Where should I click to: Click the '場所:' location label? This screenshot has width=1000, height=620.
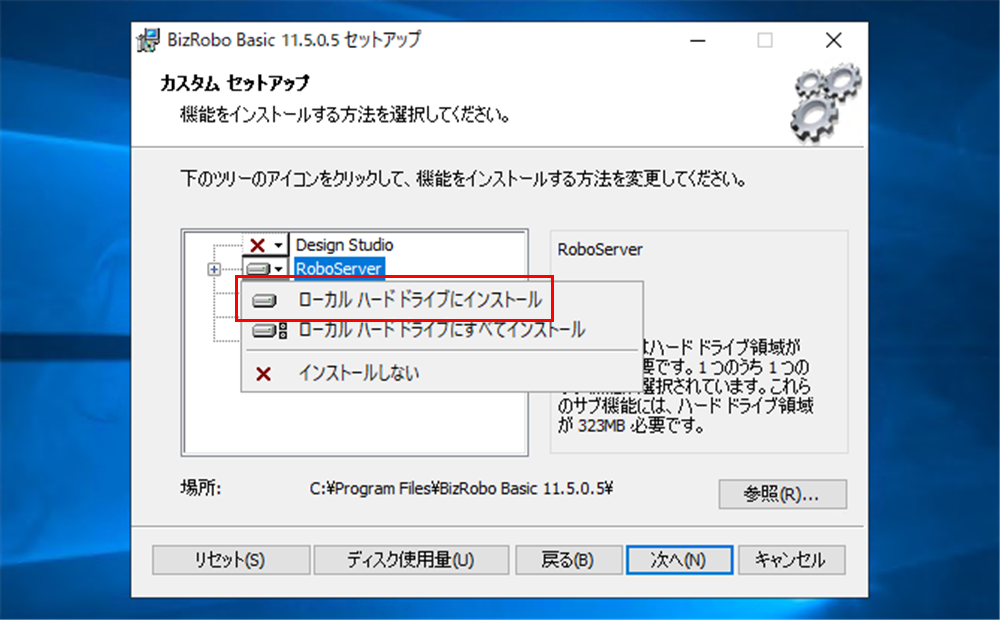(x=201, y=488)
